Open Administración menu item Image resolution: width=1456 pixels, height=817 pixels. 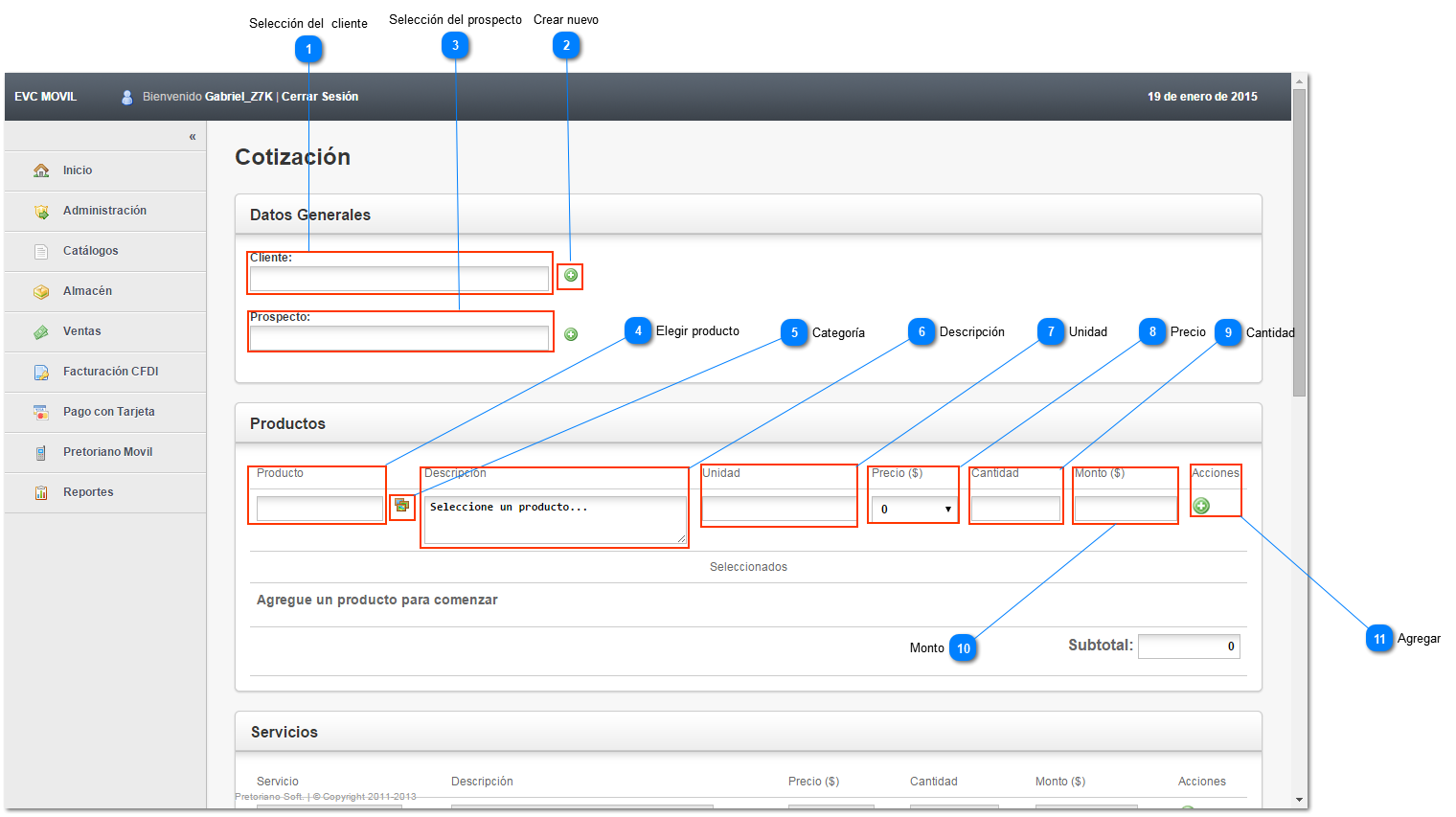(105, 211)
